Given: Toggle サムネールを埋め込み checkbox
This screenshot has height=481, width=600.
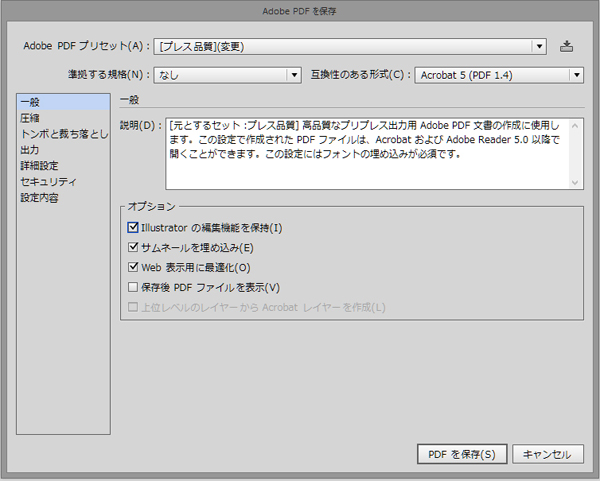Looking at the screenshot, I should click(133, 247).
